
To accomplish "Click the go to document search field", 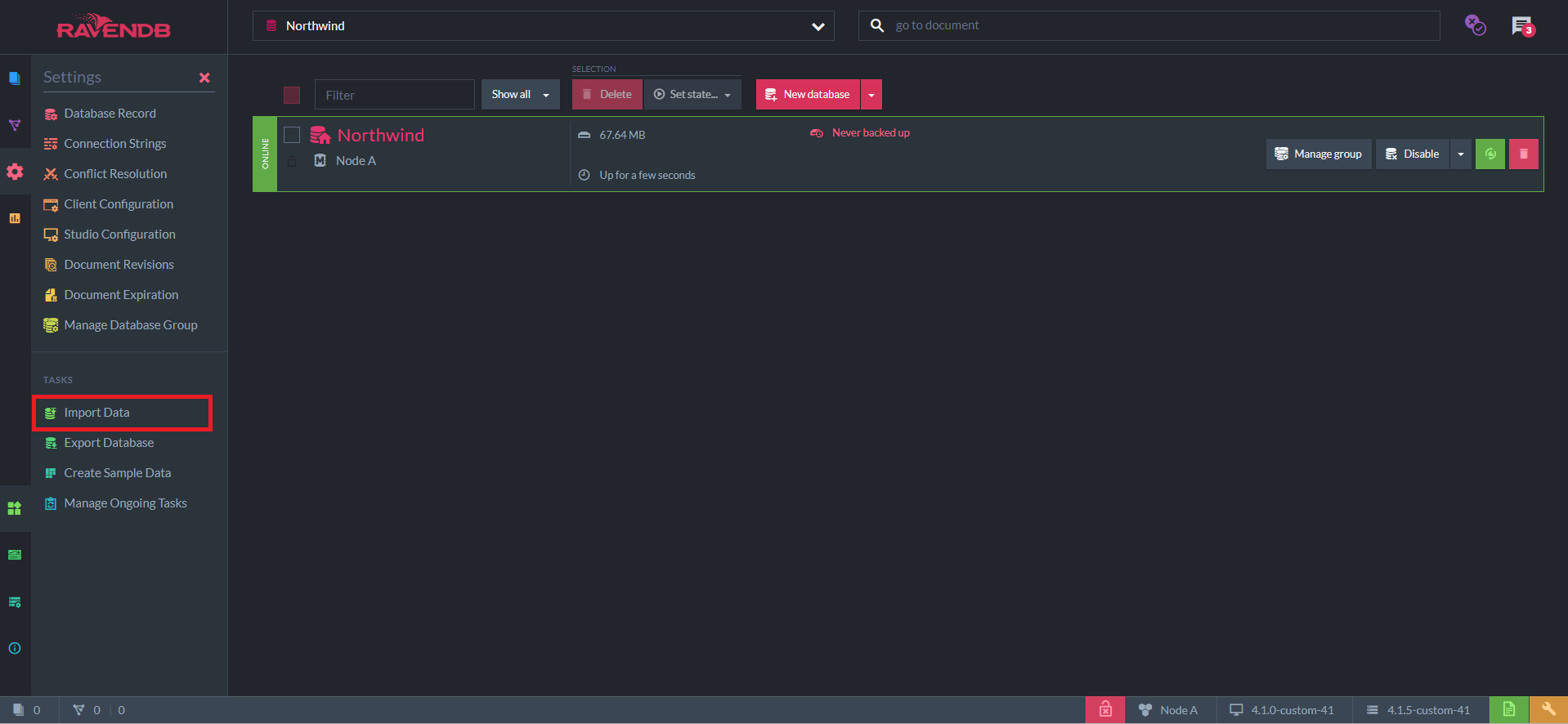I will [x=1149, y=25].
